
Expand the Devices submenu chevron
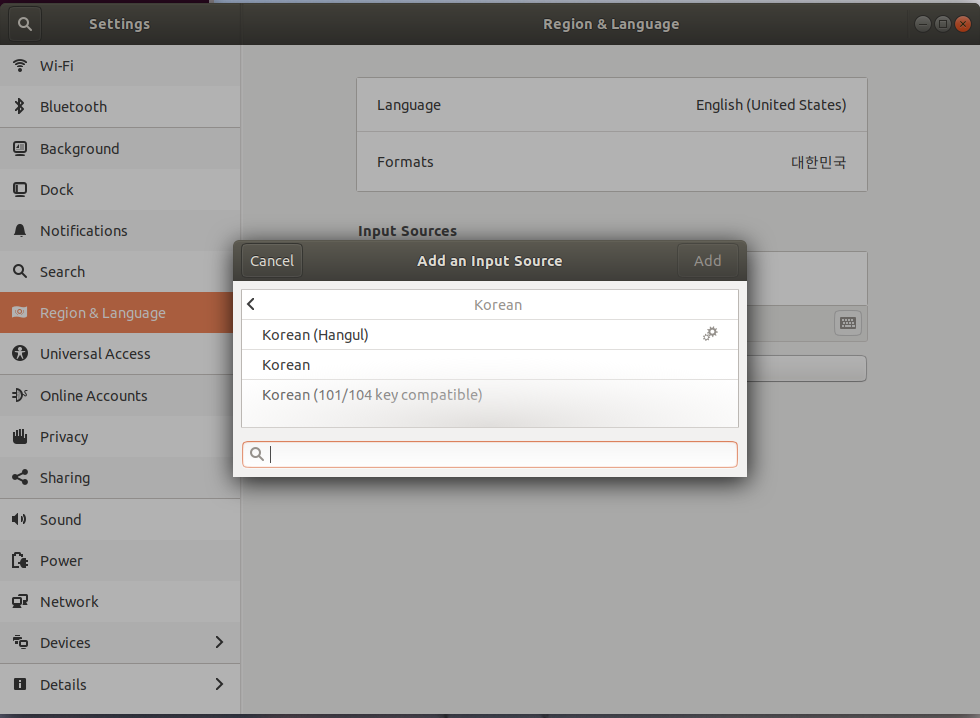(x=219, y=642)
